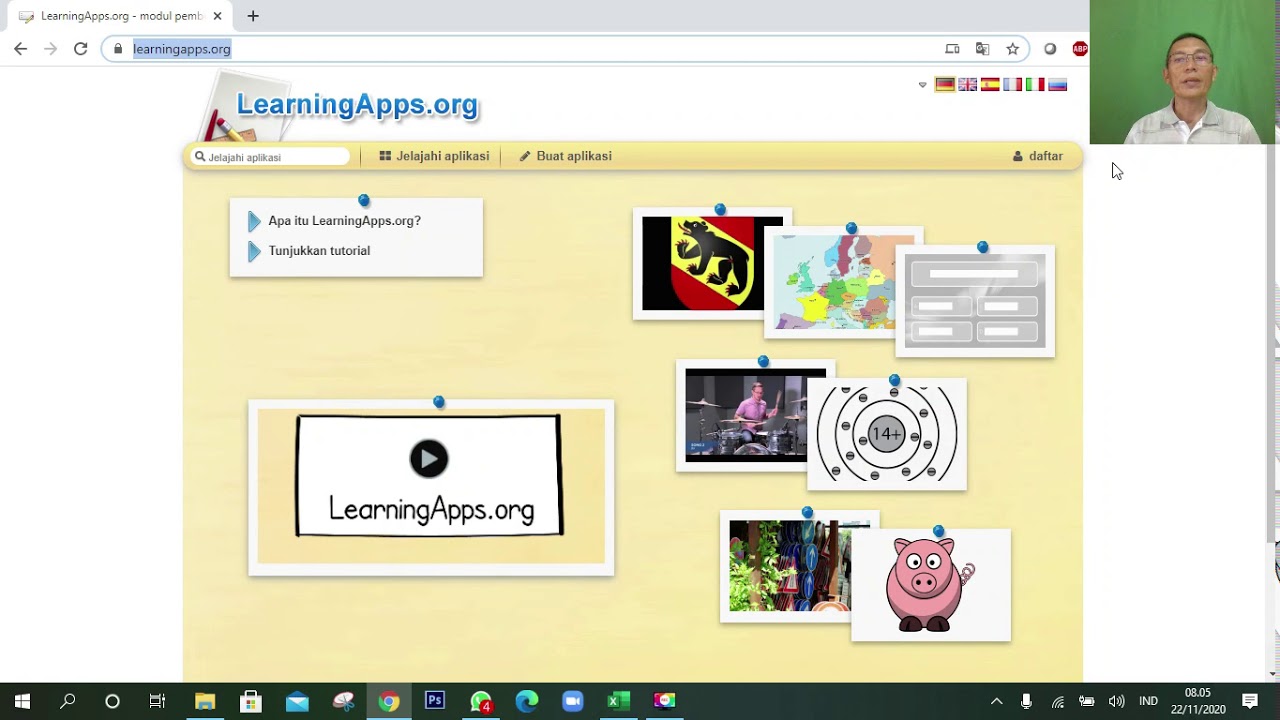
Task: Open the drummer video thumbnail
Action: click(745, 416)
